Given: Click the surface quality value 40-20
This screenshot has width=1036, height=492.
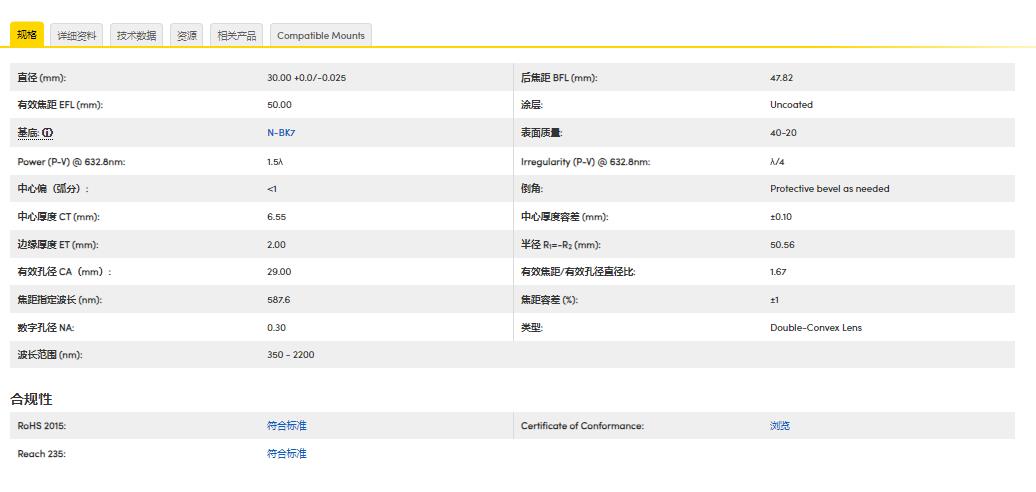Looking at the screenshot, I should (x=784, y=133).
